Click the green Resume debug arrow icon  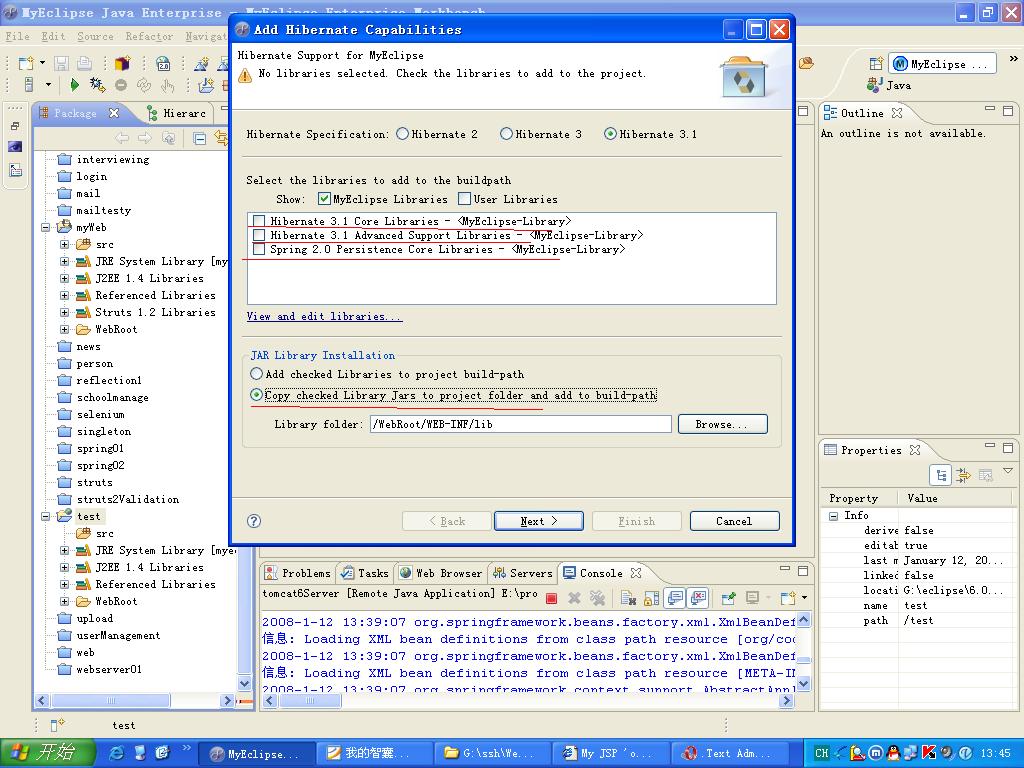(74, 85)
